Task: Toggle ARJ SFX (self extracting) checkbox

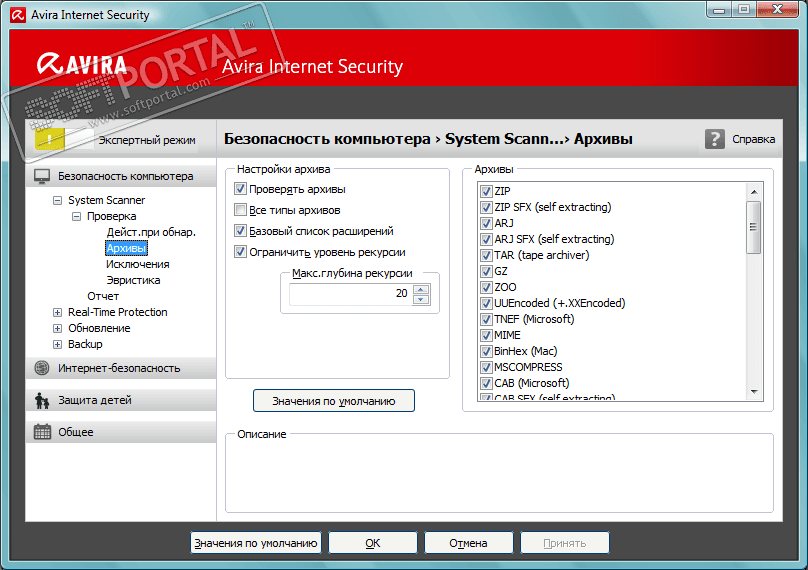Action: [x=486, y=240]
